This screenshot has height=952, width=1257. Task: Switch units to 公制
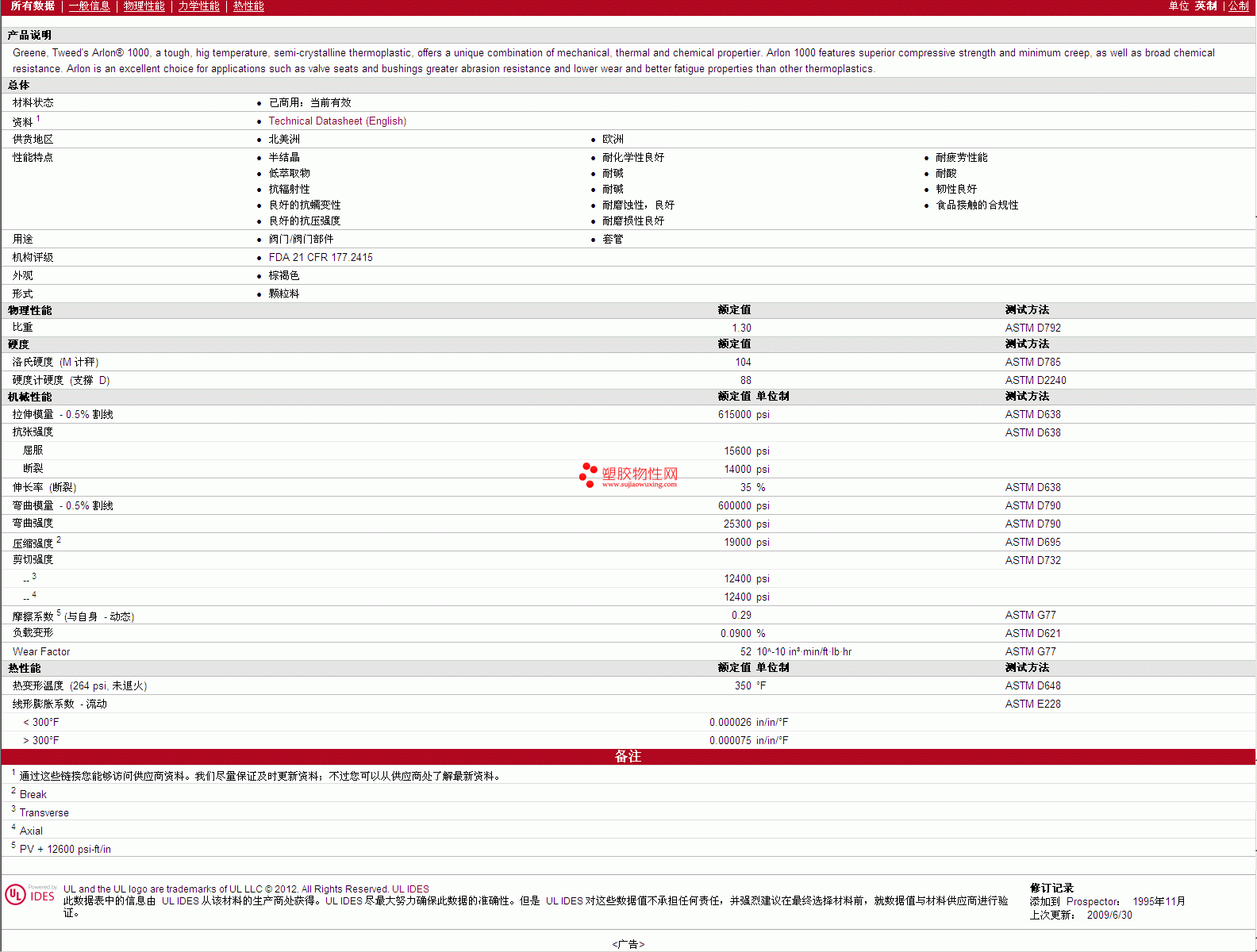[x=1239, y=6]
